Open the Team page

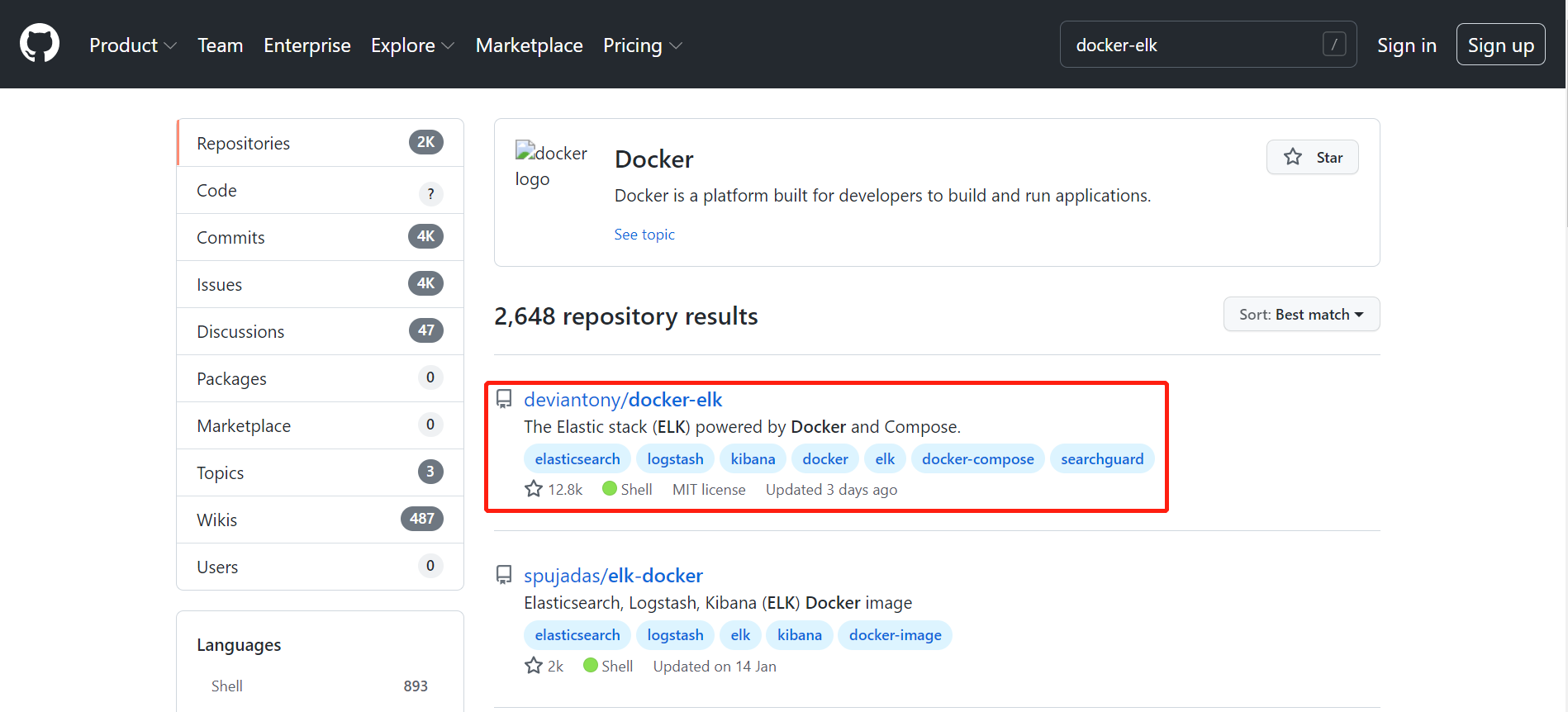[220, 45]
